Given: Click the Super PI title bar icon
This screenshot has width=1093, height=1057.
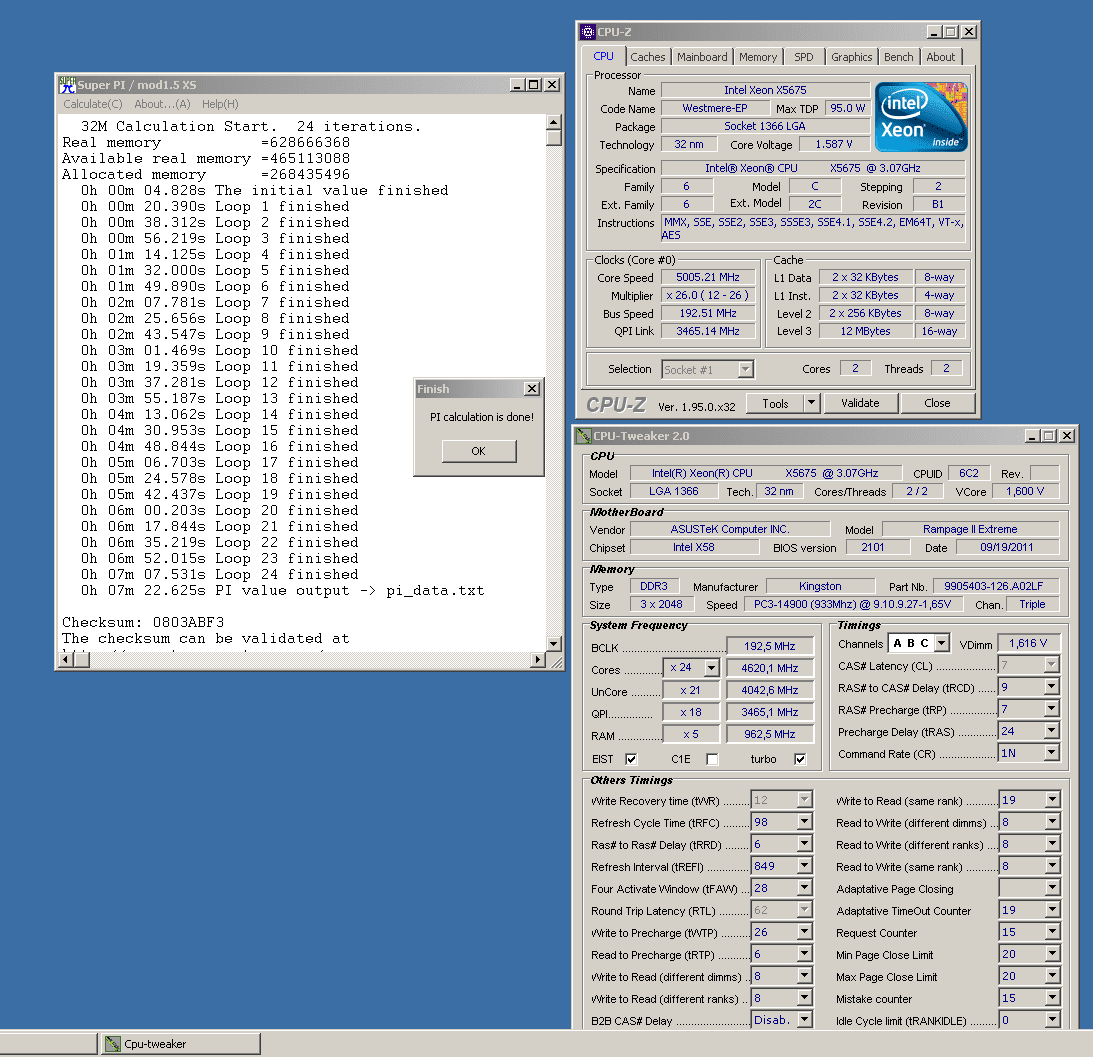Looking at the screenshot, I should (x=67, y=84).
